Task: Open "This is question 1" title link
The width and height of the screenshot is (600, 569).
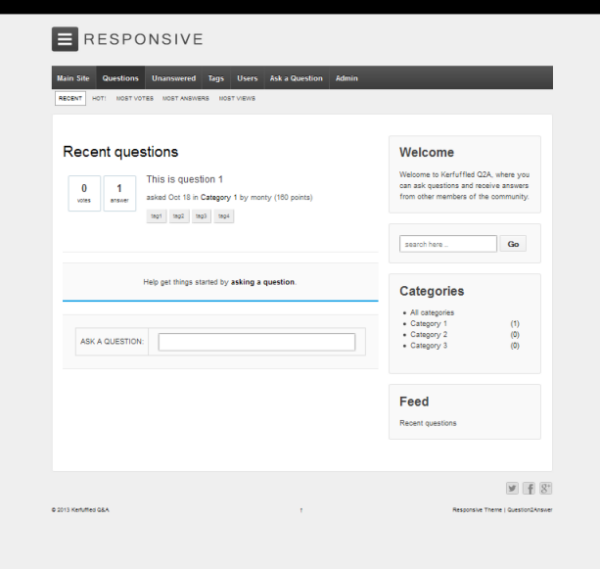Action: tap(184, 179)
